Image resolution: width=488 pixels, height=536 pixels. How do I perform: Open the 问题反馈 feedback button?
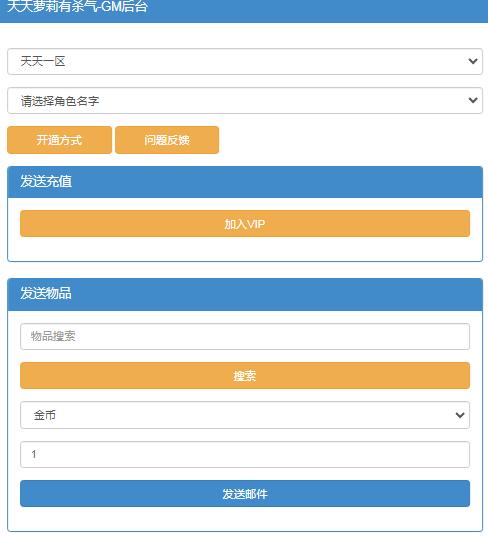coord(167,140)
